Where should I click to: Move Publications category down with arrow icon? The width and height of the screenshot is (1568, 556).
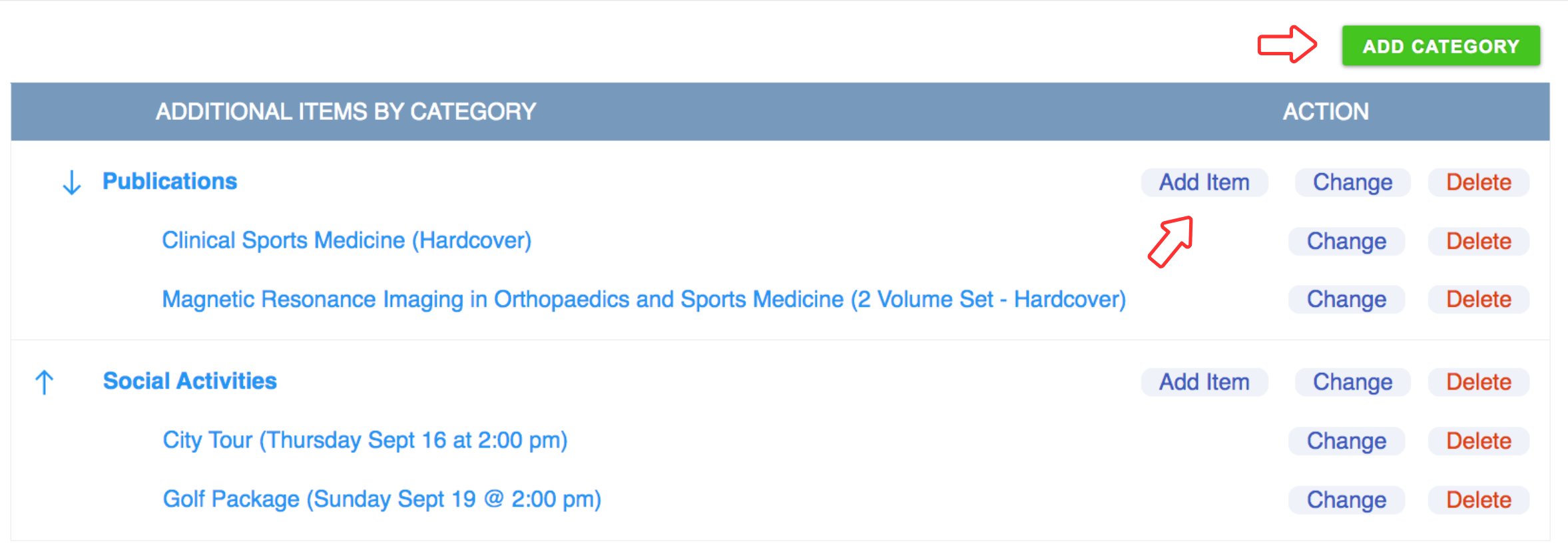(x=71, y=182)
